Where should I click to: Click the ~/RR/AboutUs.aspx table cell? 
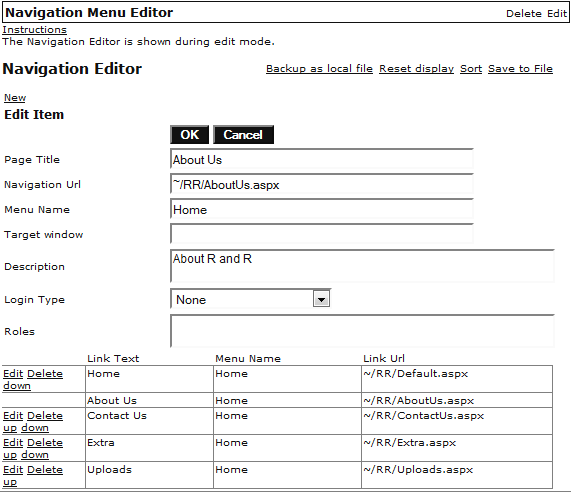point(457,400)
